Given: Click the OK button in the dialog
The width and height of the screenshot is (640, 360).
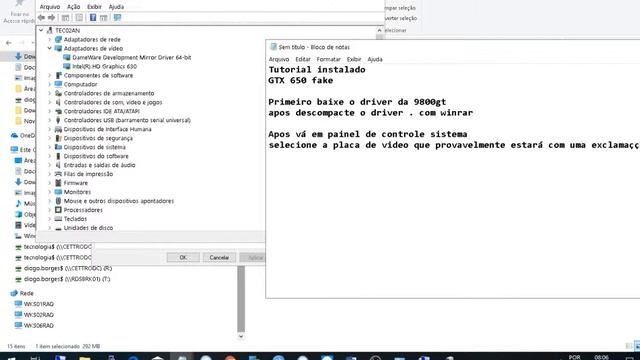Looking at the screenshot, I should [x=183, y=258].
